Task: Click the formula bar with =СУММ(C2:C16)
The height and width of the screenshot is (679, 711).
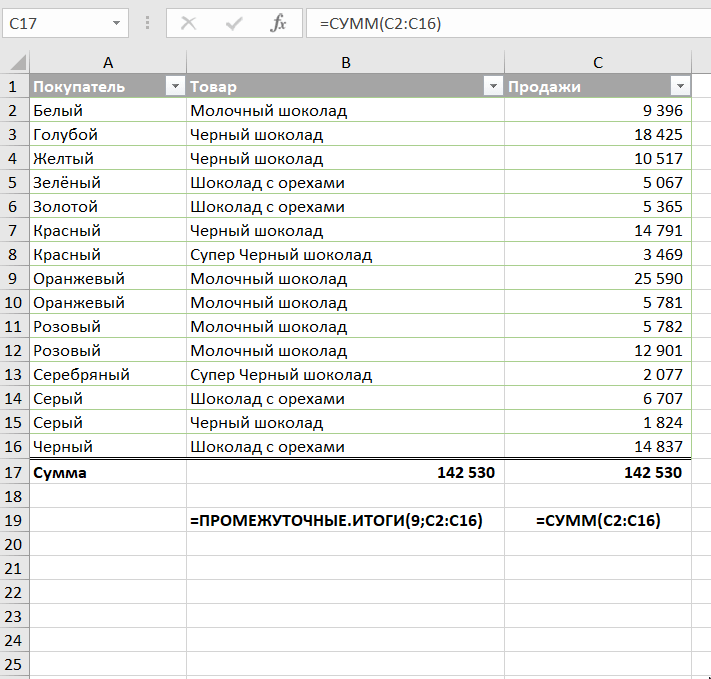Action: 500,23
